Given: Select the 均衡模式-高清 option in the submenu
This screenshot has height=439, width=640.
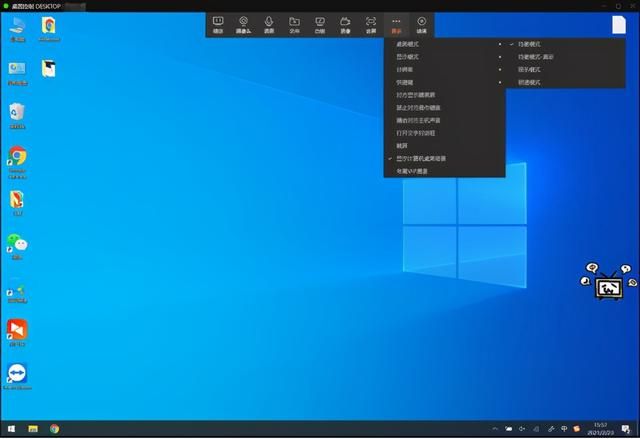Looking at the screenshot, I should pyautogui.click(x=566, y=57).
